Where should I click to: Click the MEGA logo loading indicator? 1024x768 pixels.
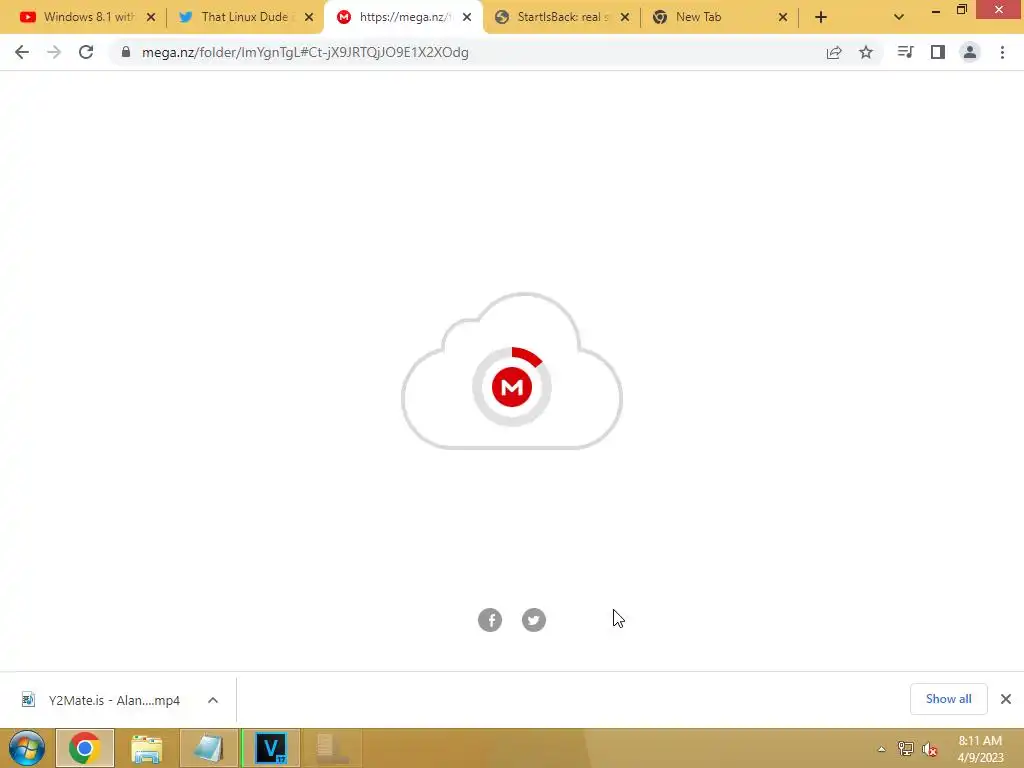click(512, 387)
